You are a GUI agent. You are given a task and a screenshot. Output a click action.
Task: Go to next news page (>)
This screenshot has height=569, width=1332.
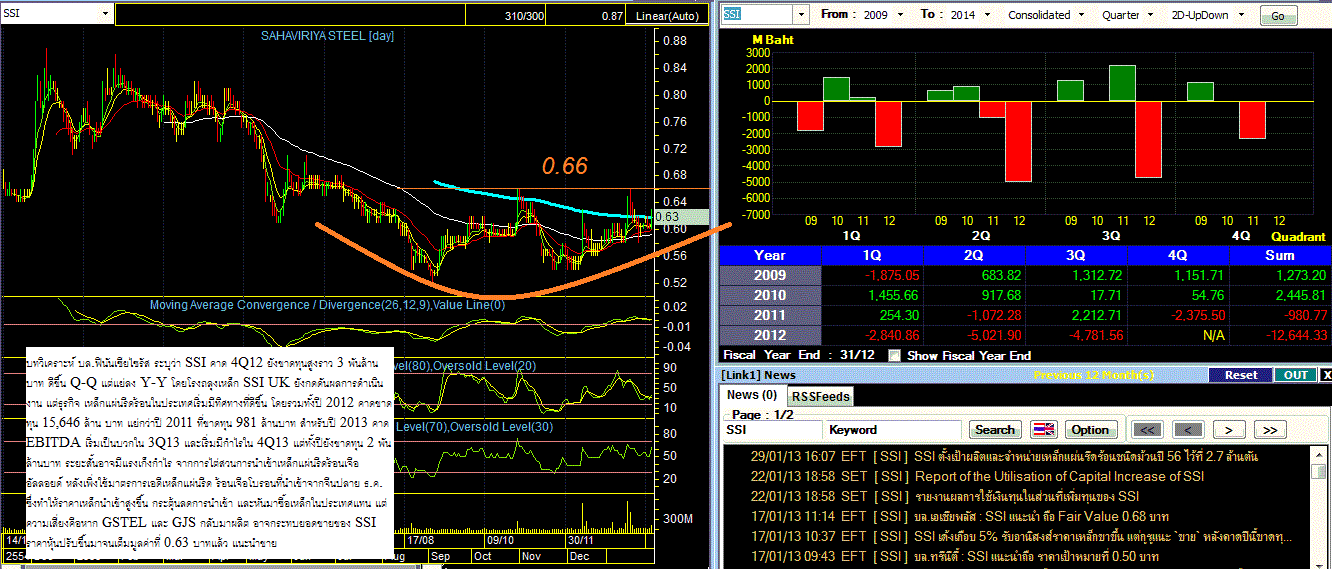[x=1228, y=429]
